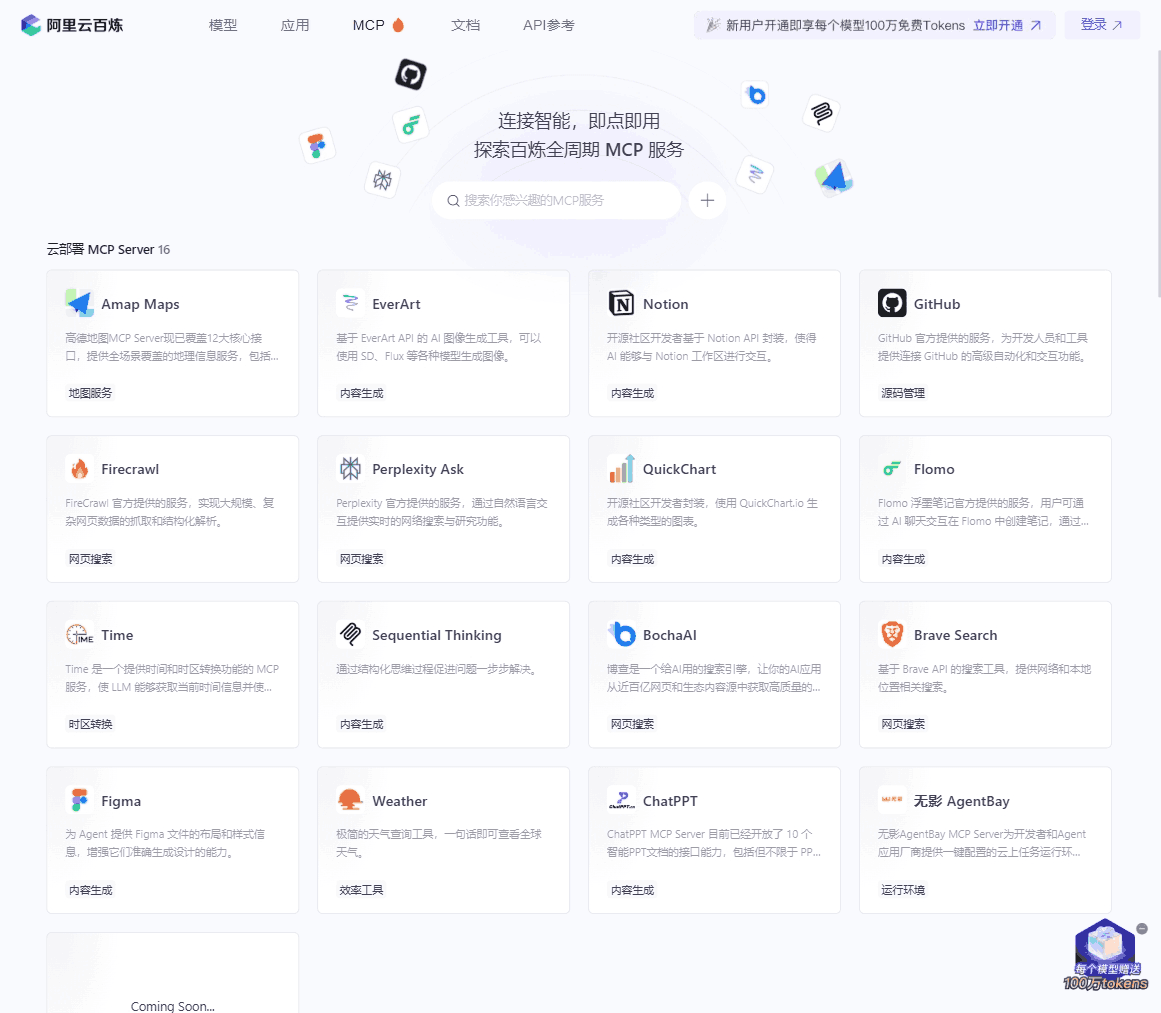Open the QuickChart bar chart icon
This screenshot has width=1161, height=1013.
click(621, 469)
